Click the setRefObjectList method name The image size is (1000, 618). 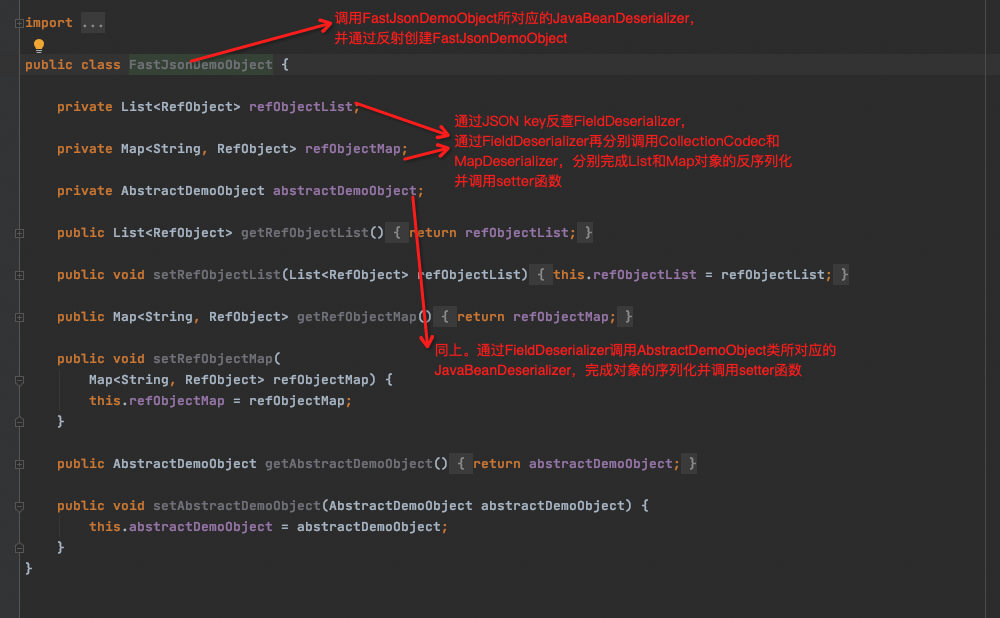click(217, 275)
